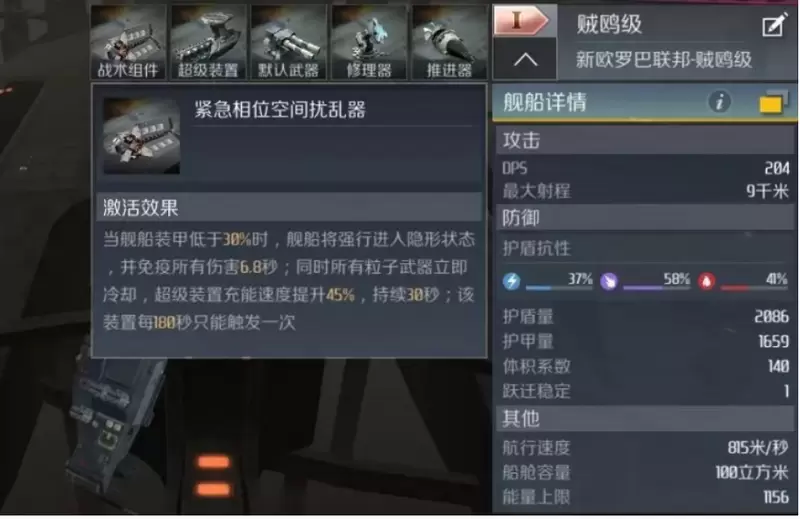Click the 紧急相位空间扰乱器 thumbnail image

point(142,136)
